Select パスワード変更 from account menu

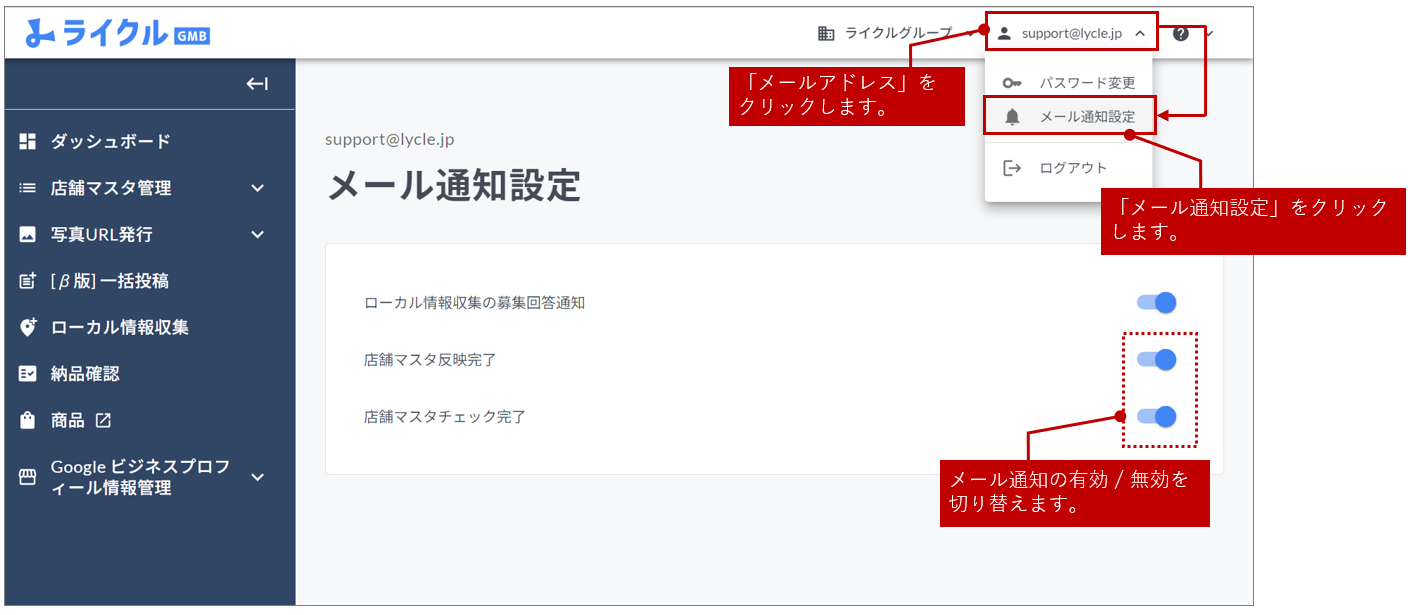(1086, 83)
